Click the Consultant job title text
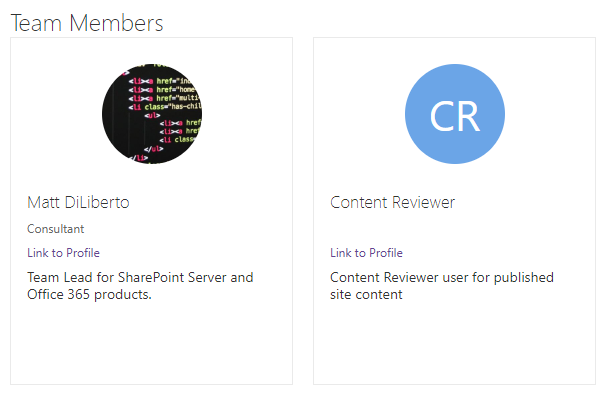This screenshot has height=394, width=612. tap(55, 228)
